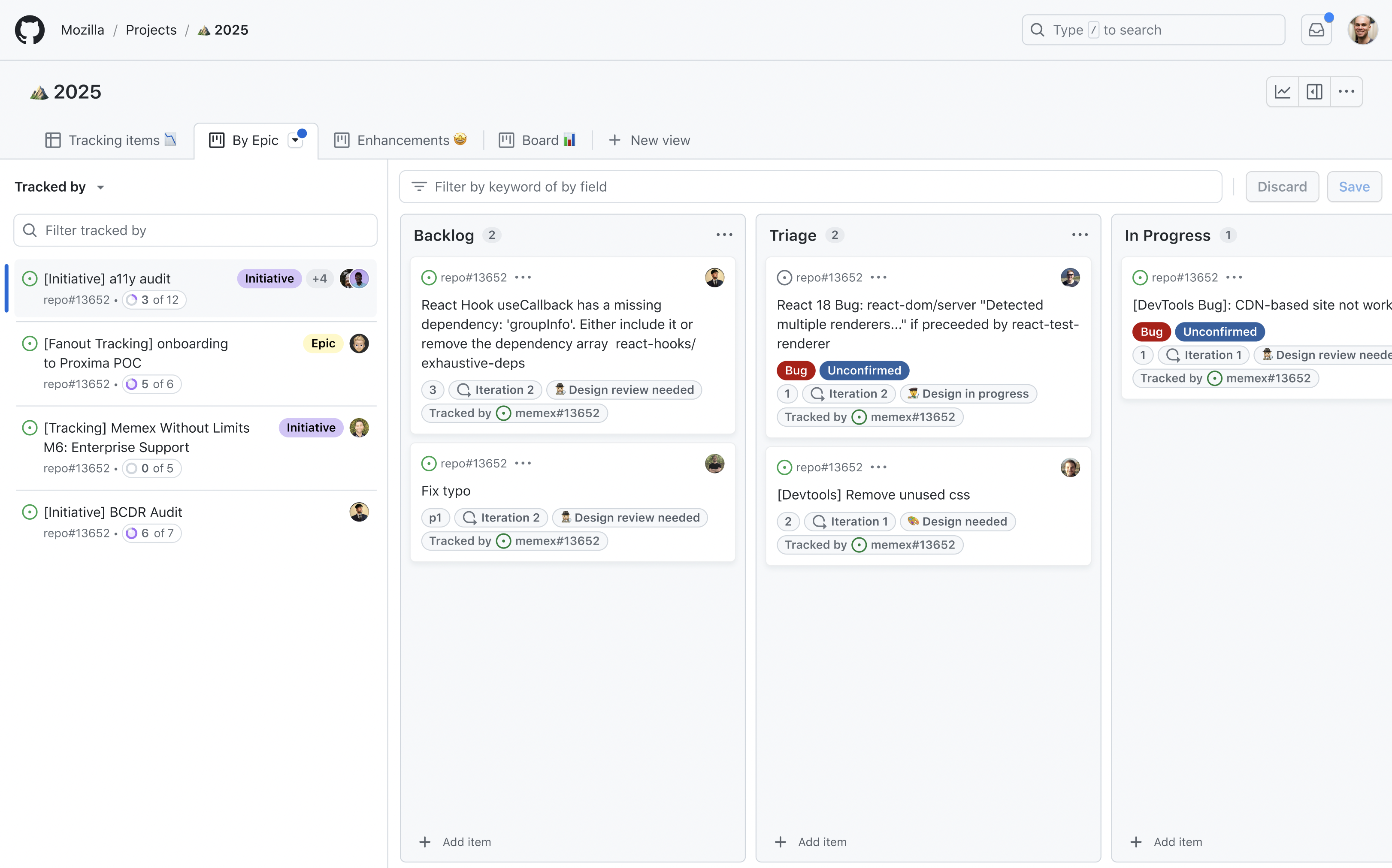The height and width of the screenshot is (868, 1392).
Task: Click the Discard button
Action: click(x=1281, y=187)
